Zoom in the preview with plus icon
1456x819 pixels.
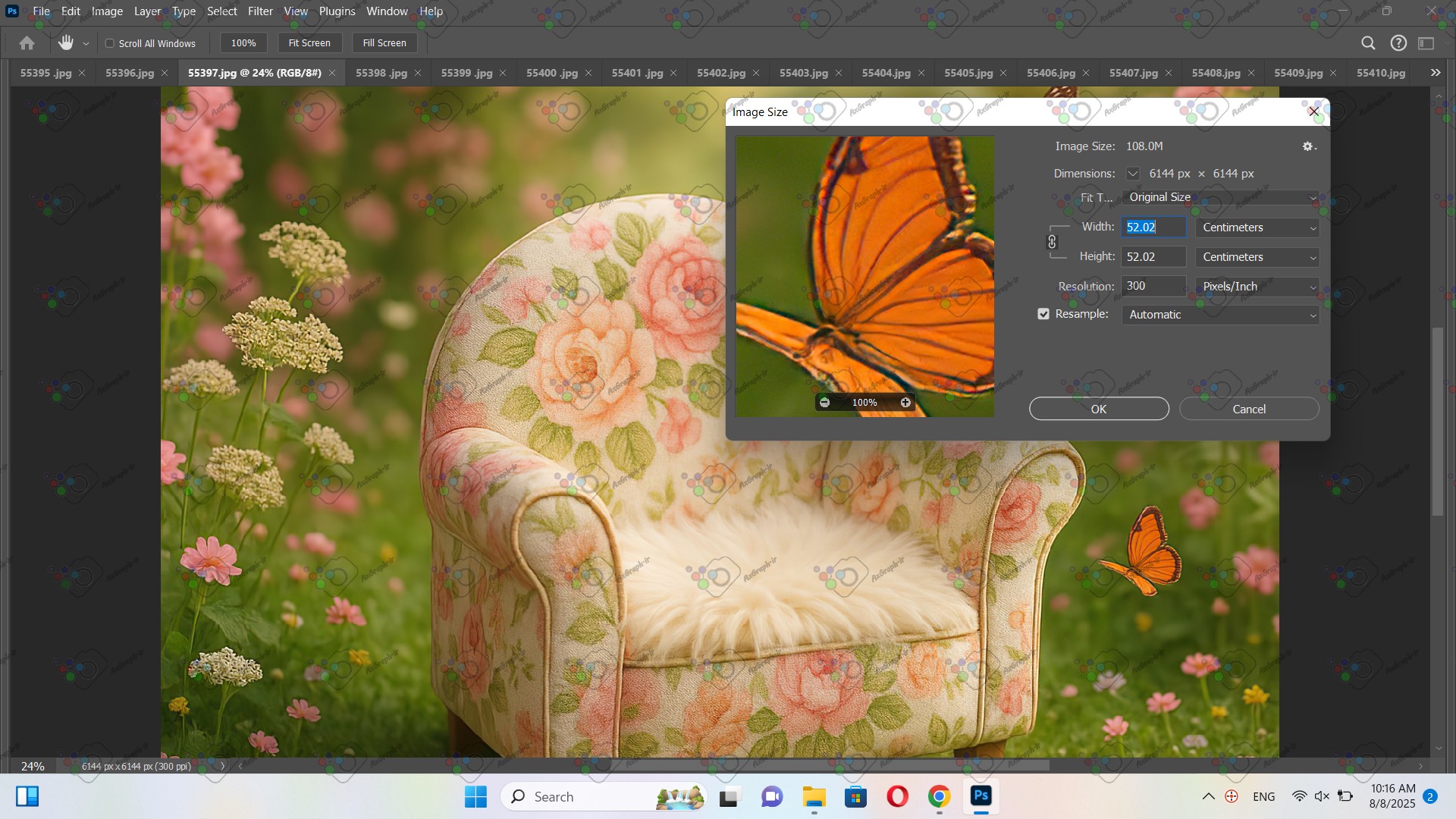[x=905, y=403]
